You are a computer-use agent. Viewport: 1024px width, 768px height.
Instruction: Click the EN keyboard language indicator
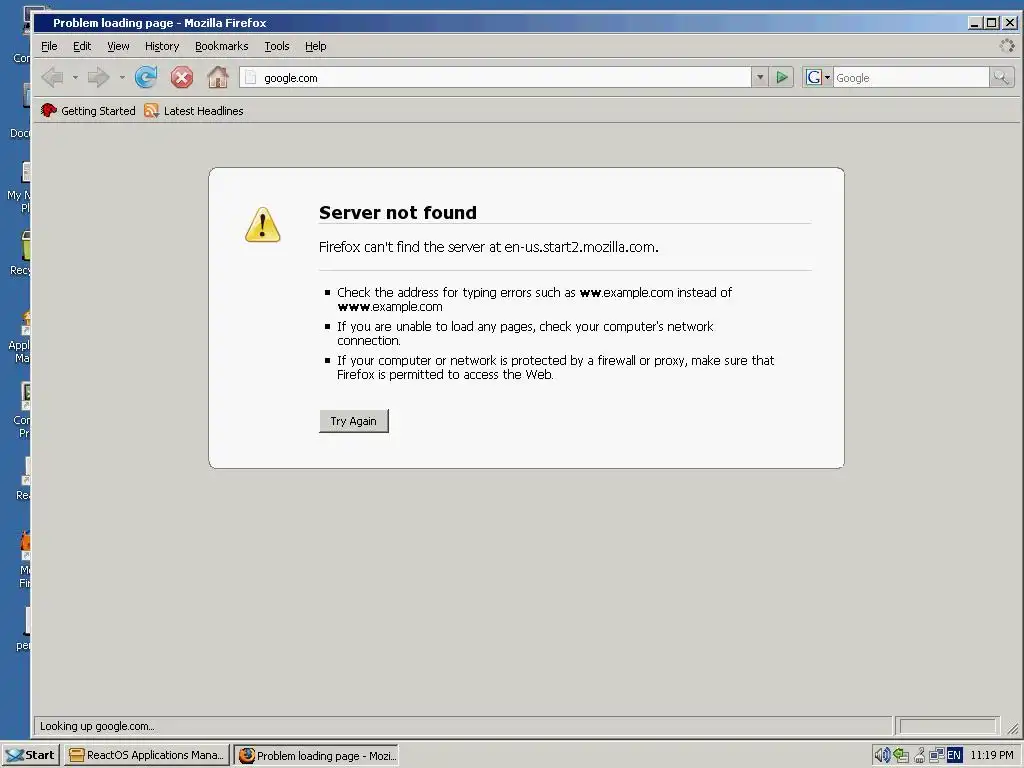[x=954, y=756]
